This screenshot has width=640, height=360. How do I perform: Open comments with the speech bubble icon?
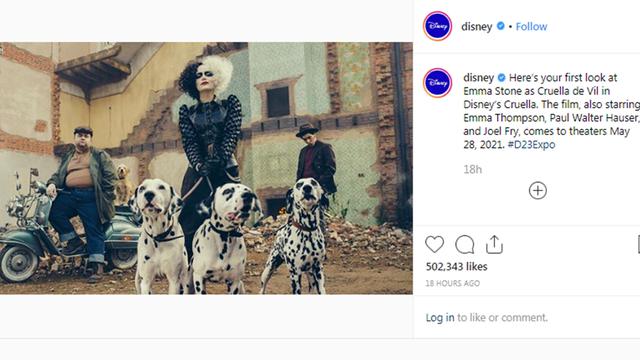tap(464, 244)
